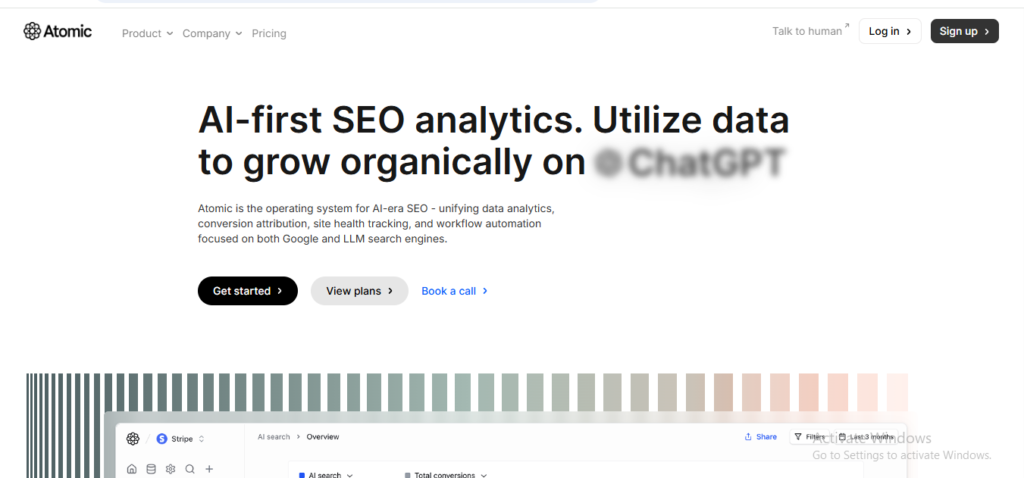Click the Atomic logo in the header

tap(58, 32)
